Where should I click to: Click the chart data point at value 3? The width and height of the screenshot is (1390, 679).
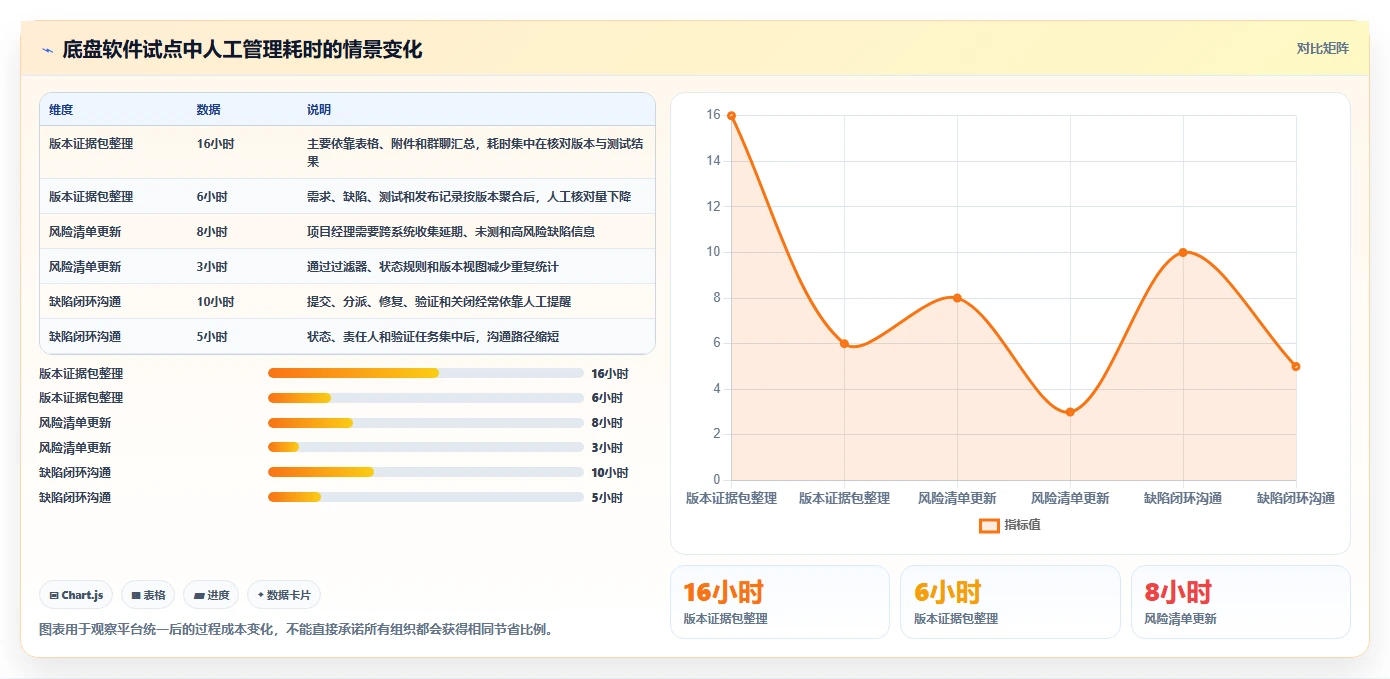point(1070,412)
